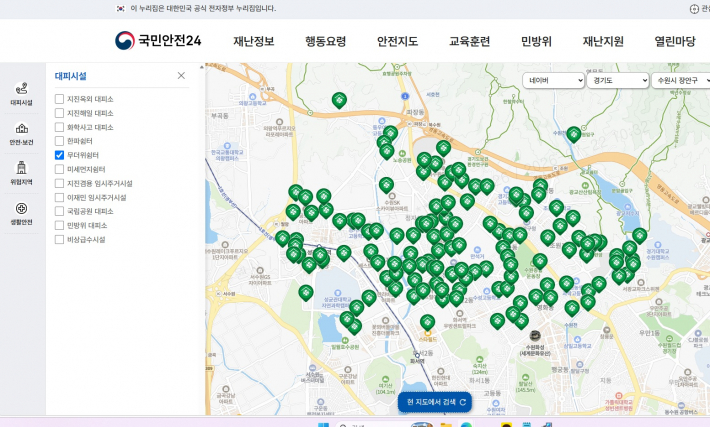Image resolution: width=710 pixels, height=427 pixels.
Task: Uncheck the 무더위쉼터 checkbox
Action: coord(59,155)
